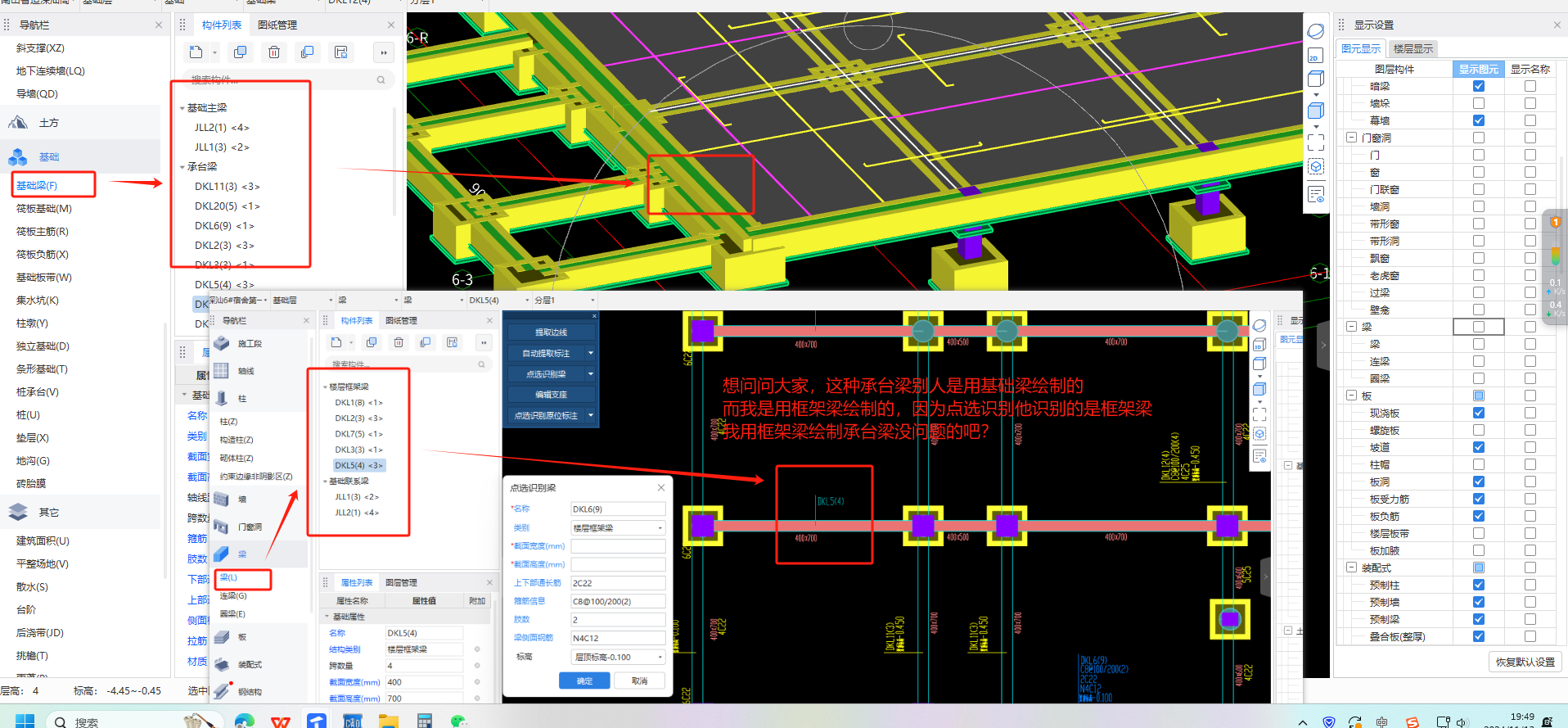Check 显示图元 for 墙垛
This screenshot has height=728, width=1568.
pyautogui.click(x=1478, y=103)
